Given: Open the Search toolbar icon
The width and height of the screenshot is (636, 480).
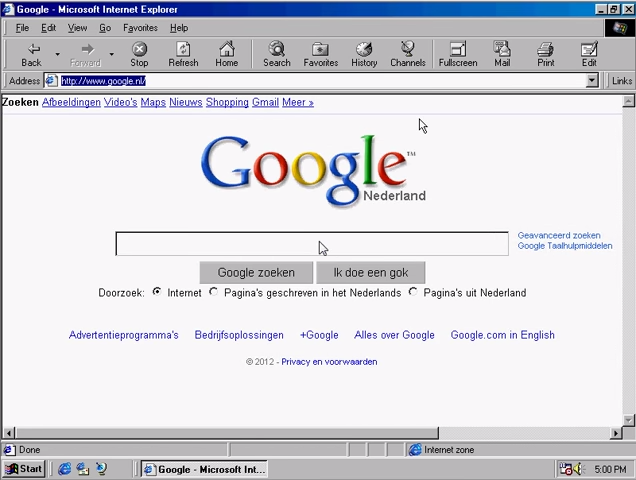Looking at the screenshot, I should (277, 54).
